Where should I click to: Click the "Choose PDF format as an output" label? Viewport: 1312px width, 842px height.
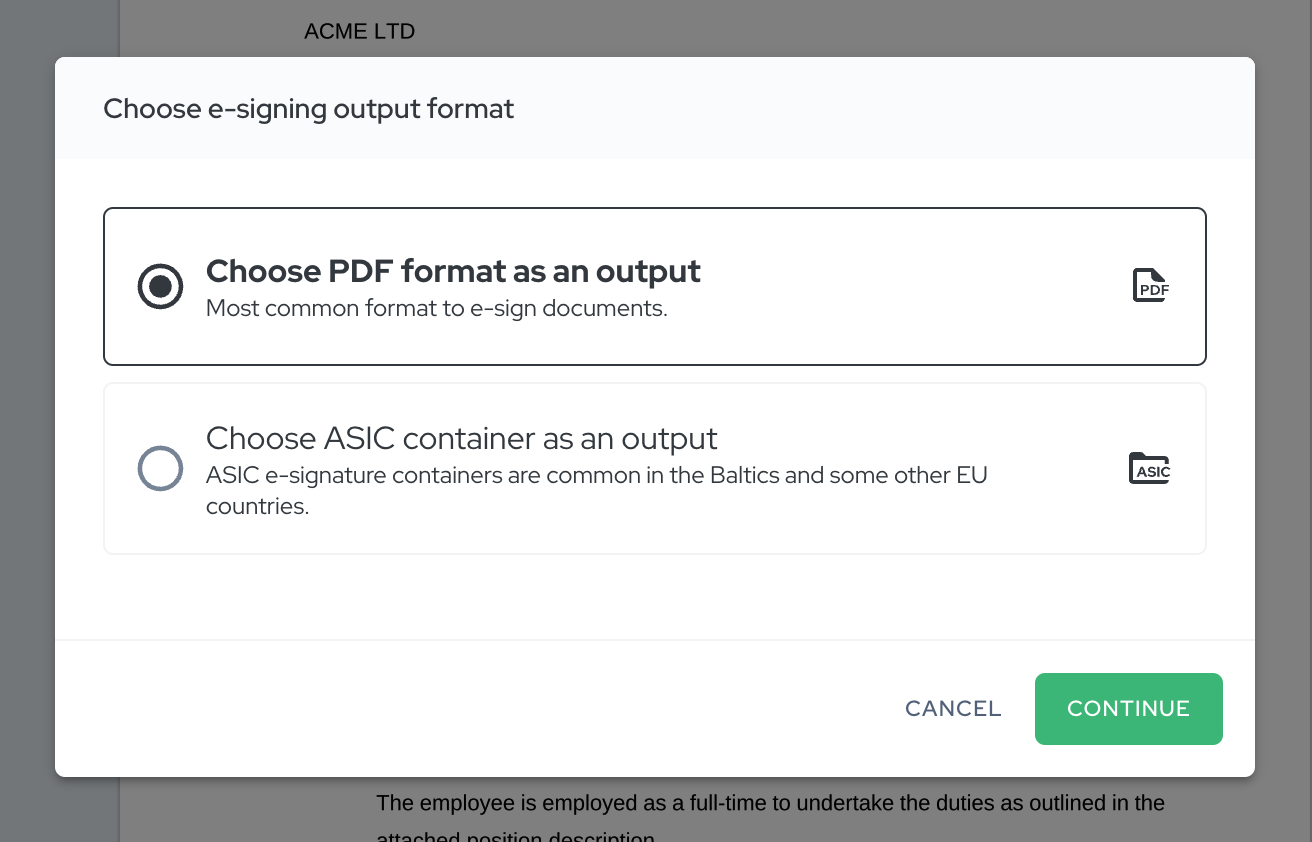tap(453, 271)
